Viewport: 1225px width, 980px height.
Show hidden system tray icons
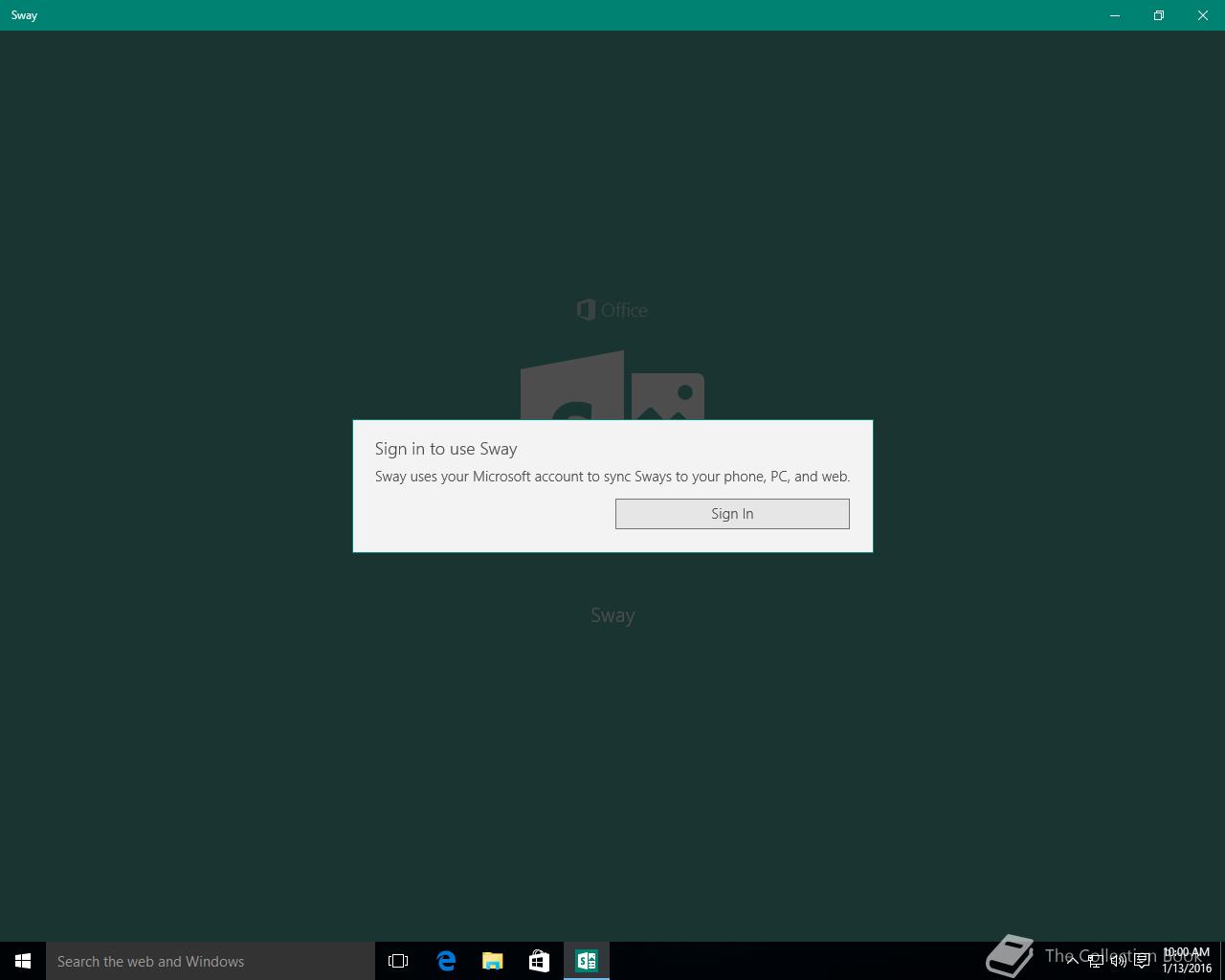1072,961
